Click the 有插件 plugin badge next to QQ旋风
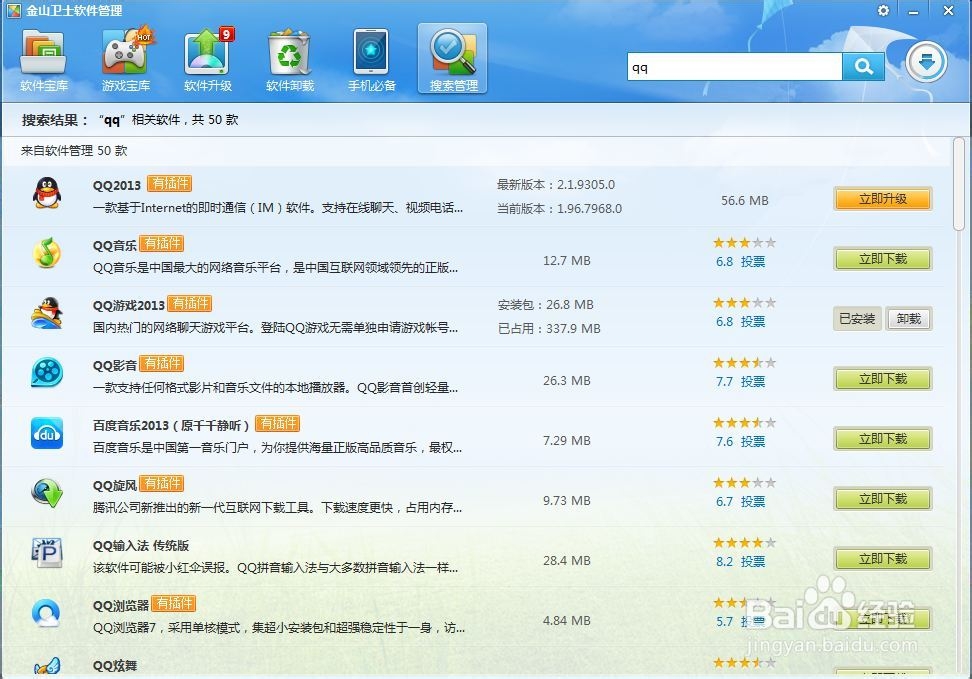The height and width of the screenshot is (679, 972). click(x=162, y=483)
